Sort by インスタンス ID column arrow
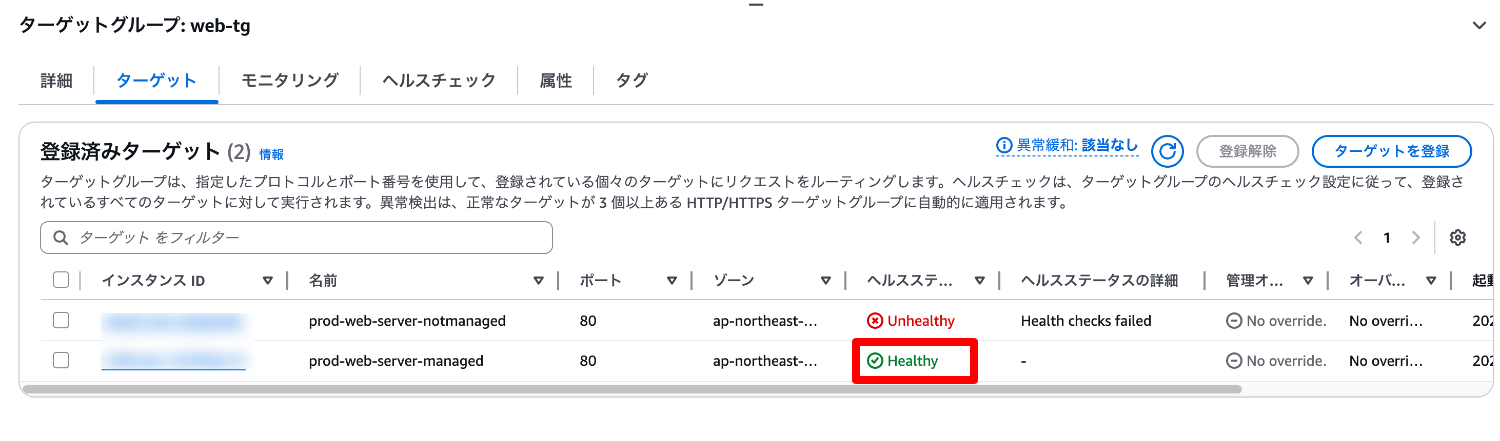Image resolution: width=1500 pixels, height=441 pixels. pyautogui.click(x=268, y=281)
